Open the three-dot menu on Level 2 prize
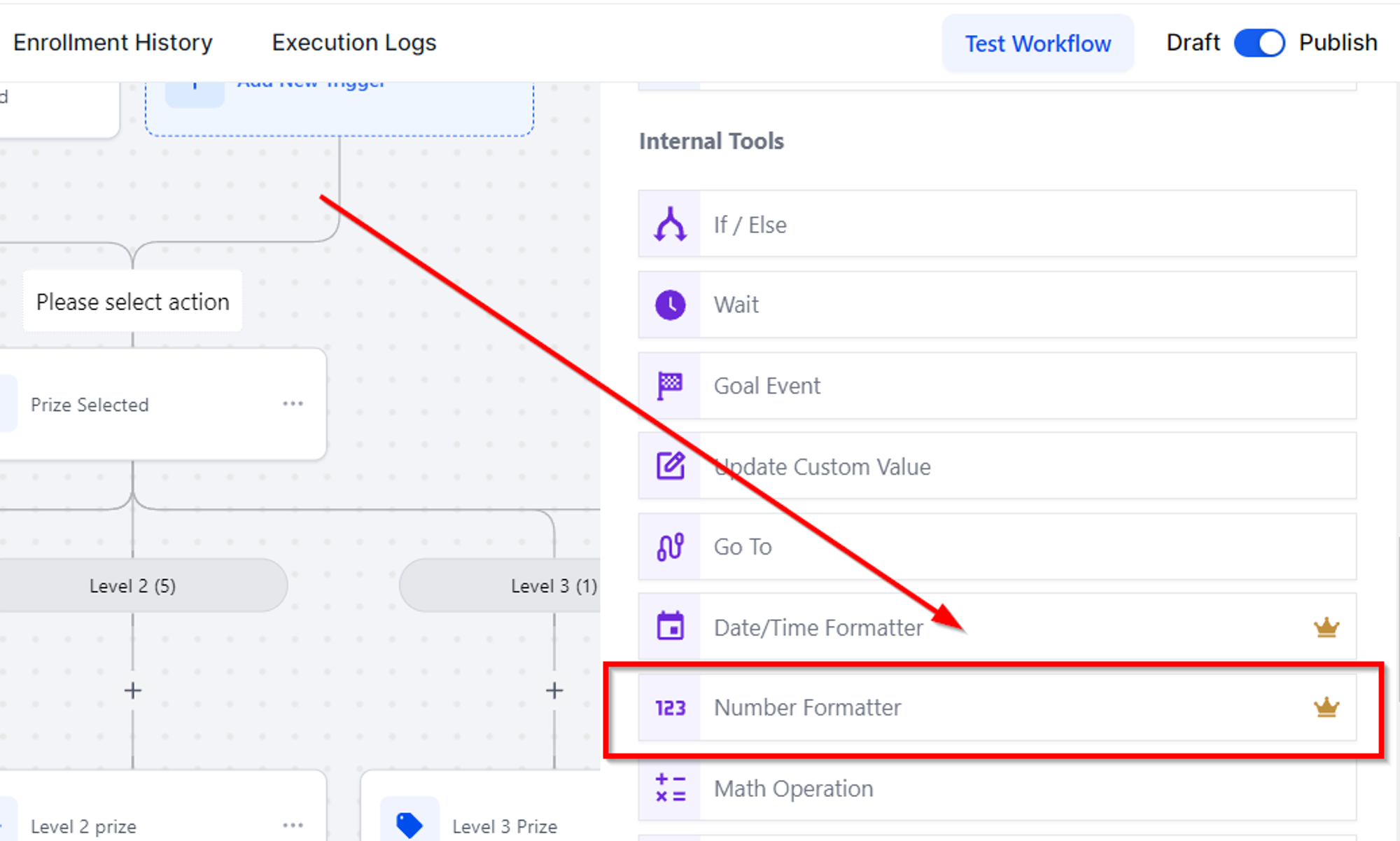The image size is (1400, 841). click(x=293, y=825)
